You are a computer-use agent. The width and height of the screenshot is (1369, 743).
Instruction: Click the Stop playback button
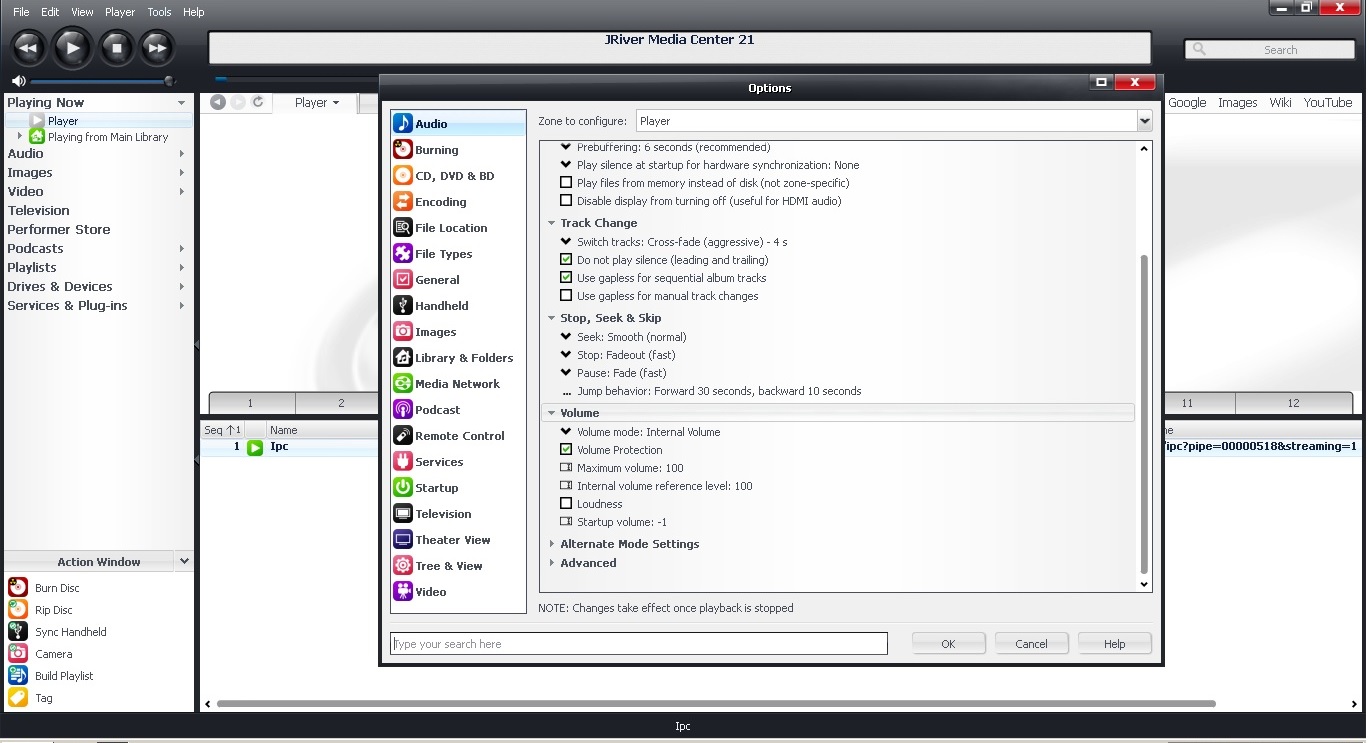tap(116, 47)
